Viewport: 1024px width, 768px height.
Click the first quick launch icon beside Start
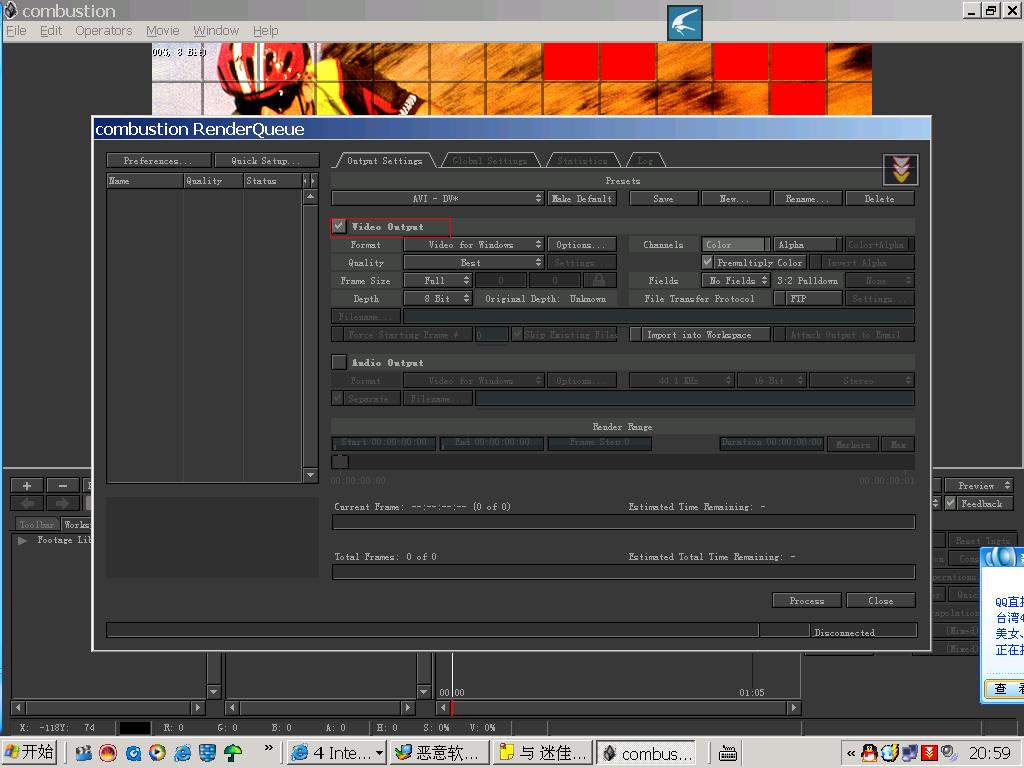[84, 753]
